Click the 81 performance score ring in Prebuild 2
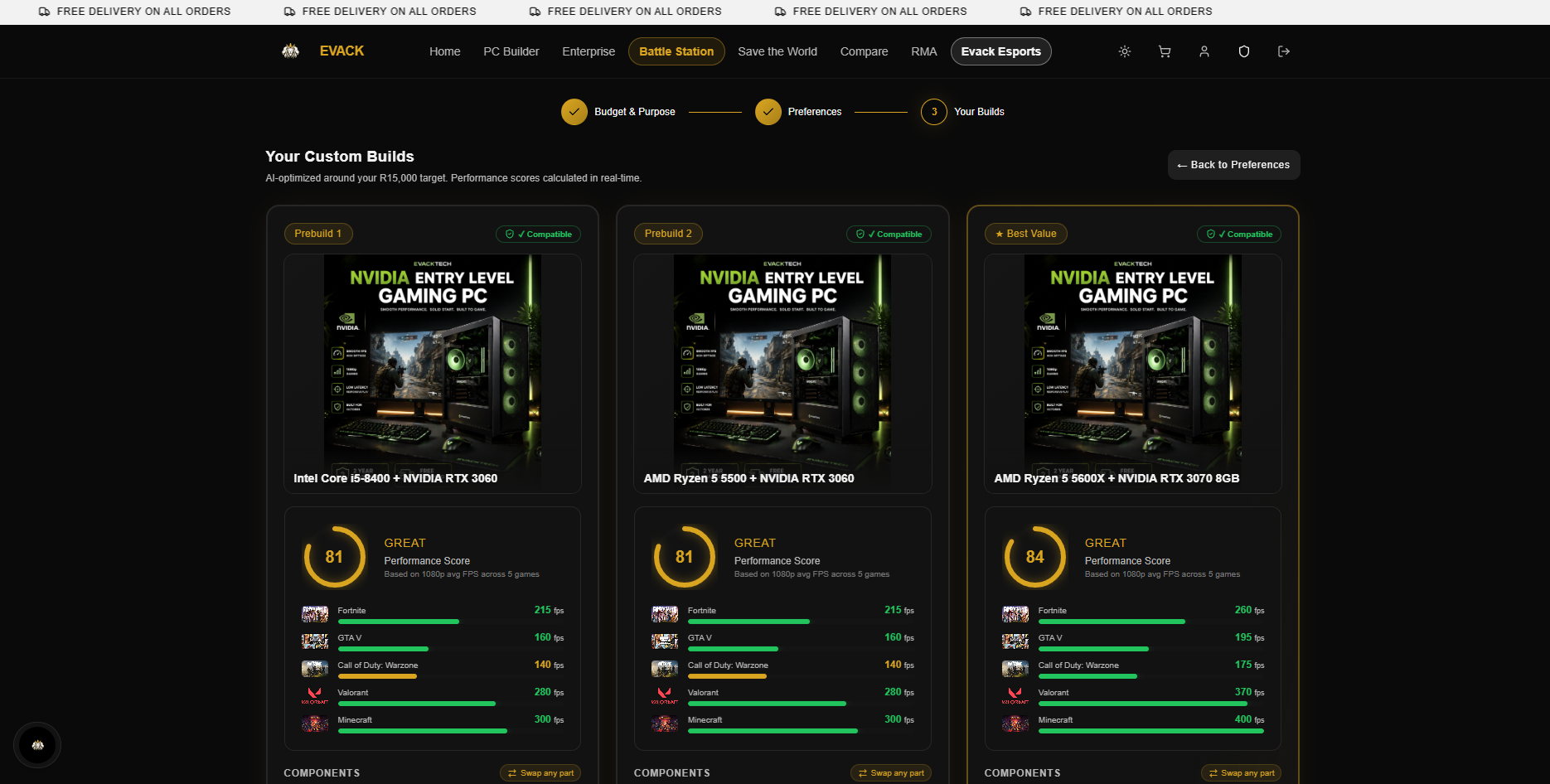 [684, 557]
